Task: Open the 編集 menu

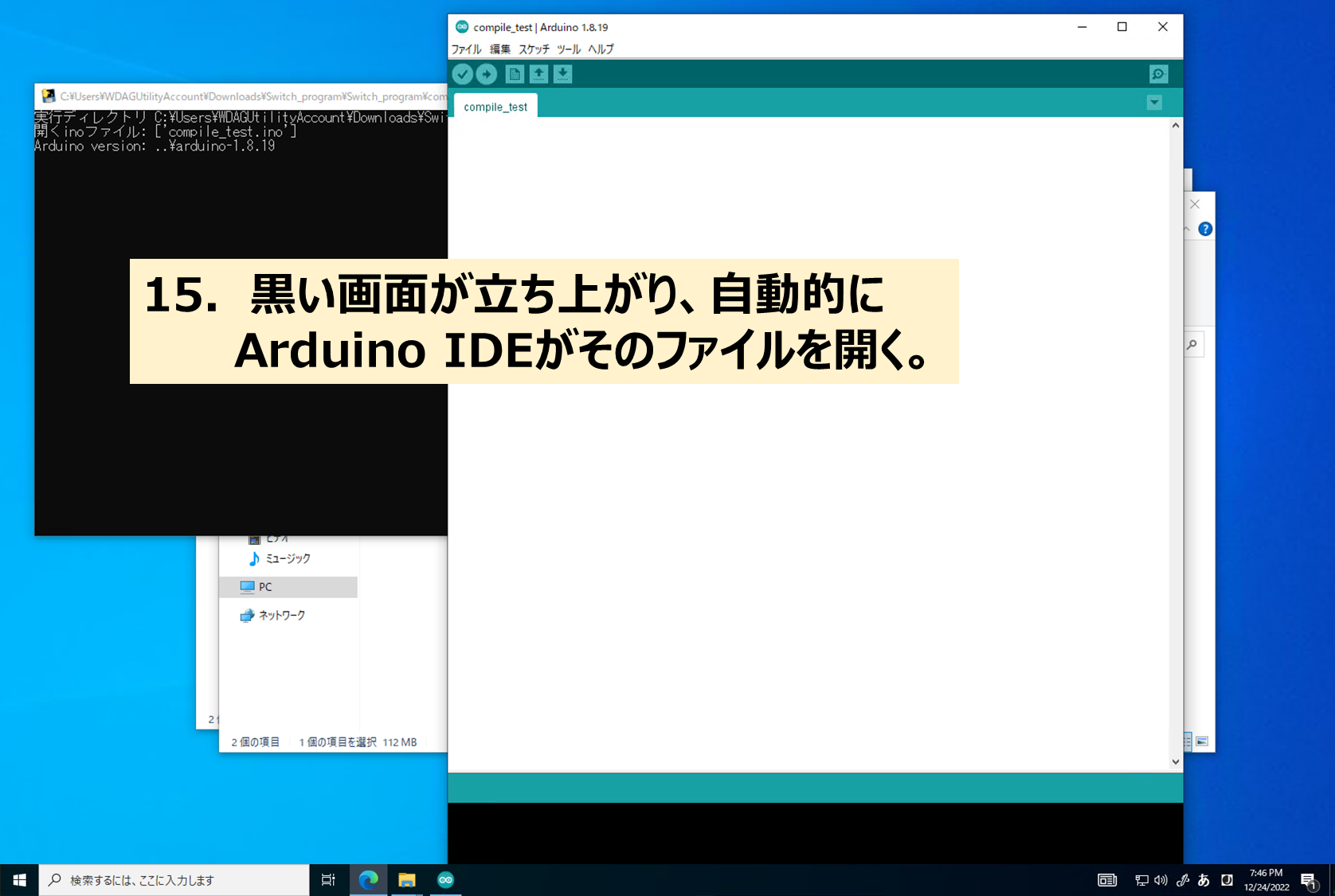Action: pos(499,49)
